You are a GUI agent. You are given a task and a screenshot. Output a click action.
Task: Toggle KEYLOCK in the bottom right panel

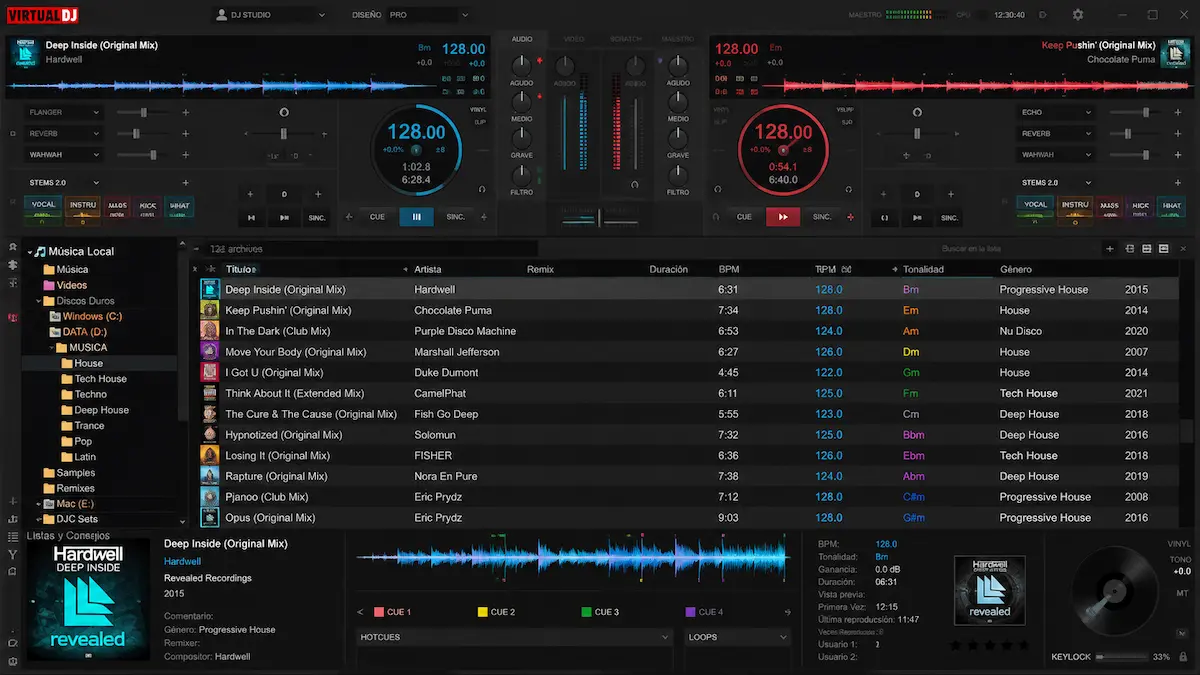point(1073,657)
